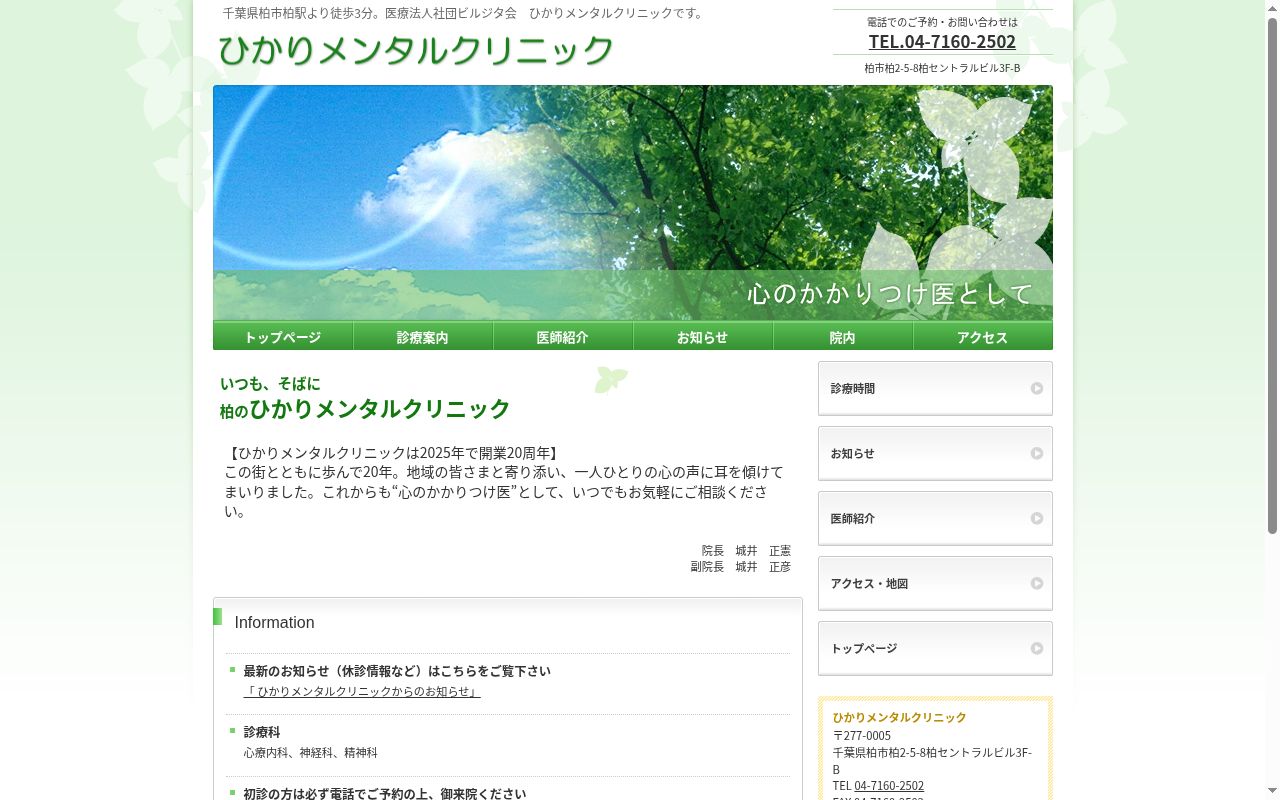This screenshot has height=800, width=1280.
Task: Click the arrow icon on アクセス・地図 button
Action: pyautogui.click(x=1037, y=584)
